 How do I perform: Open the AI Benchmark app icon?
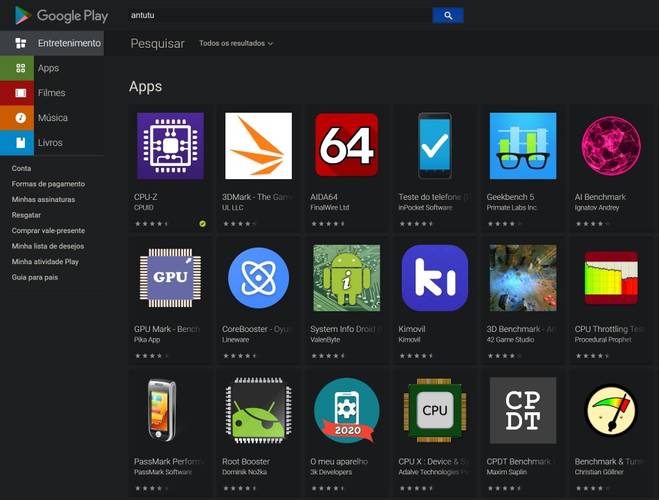click(611, 146)
